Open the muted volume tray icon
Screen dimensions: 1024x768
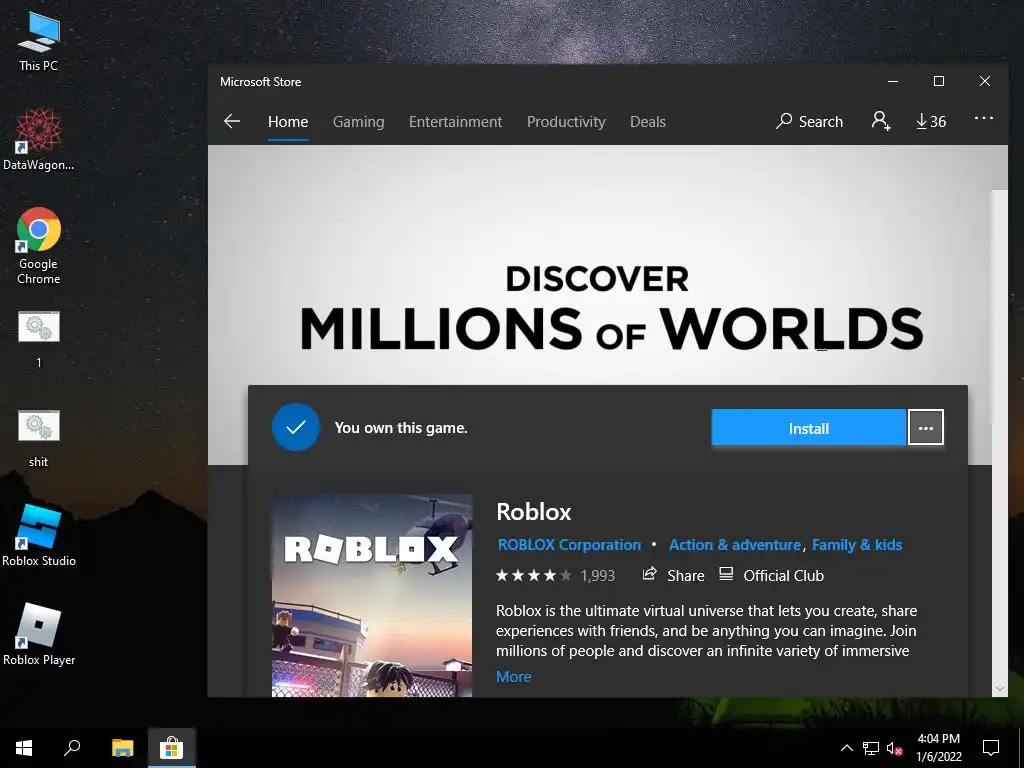point(894,748)
